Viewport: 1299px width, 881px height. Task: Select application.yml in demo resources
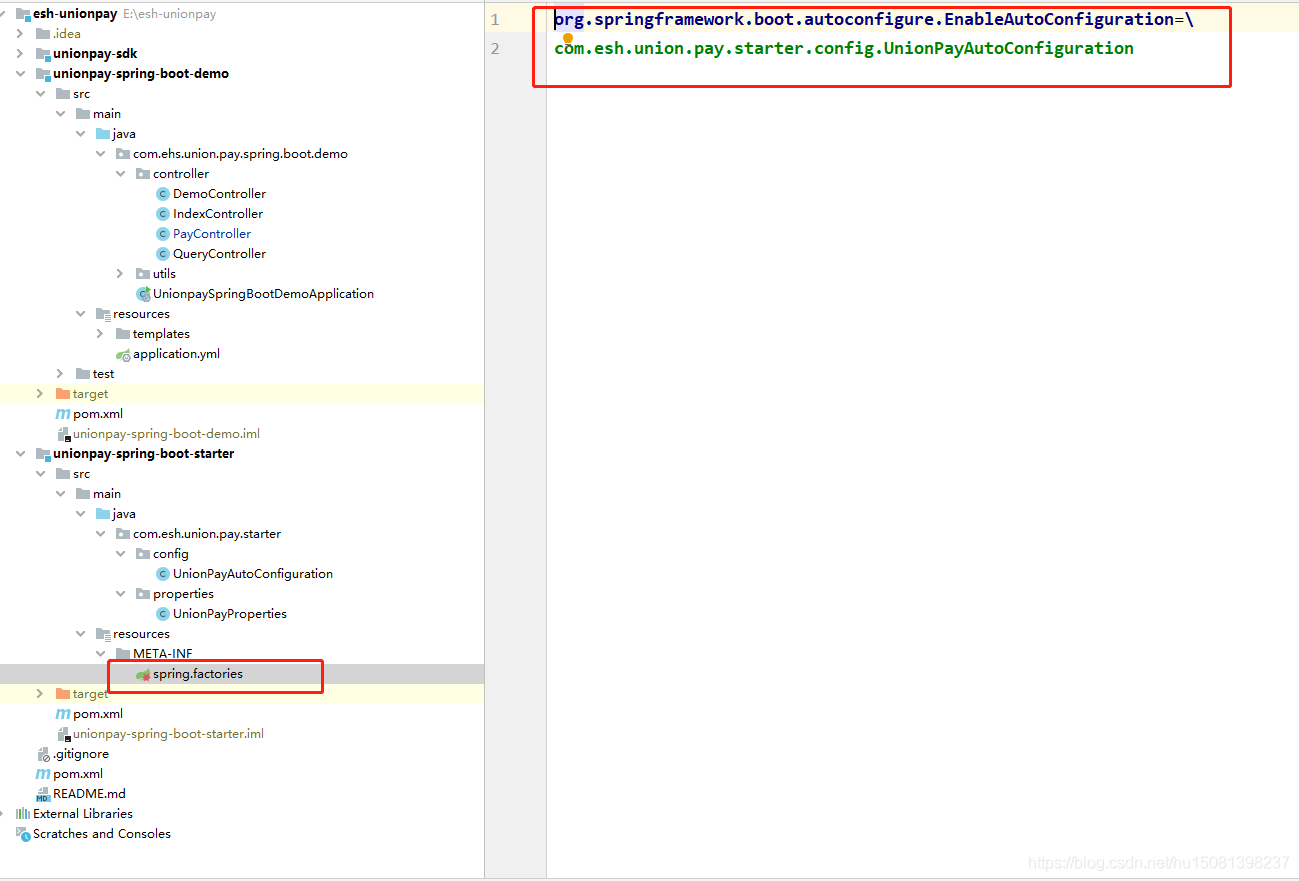pos(176,354)
